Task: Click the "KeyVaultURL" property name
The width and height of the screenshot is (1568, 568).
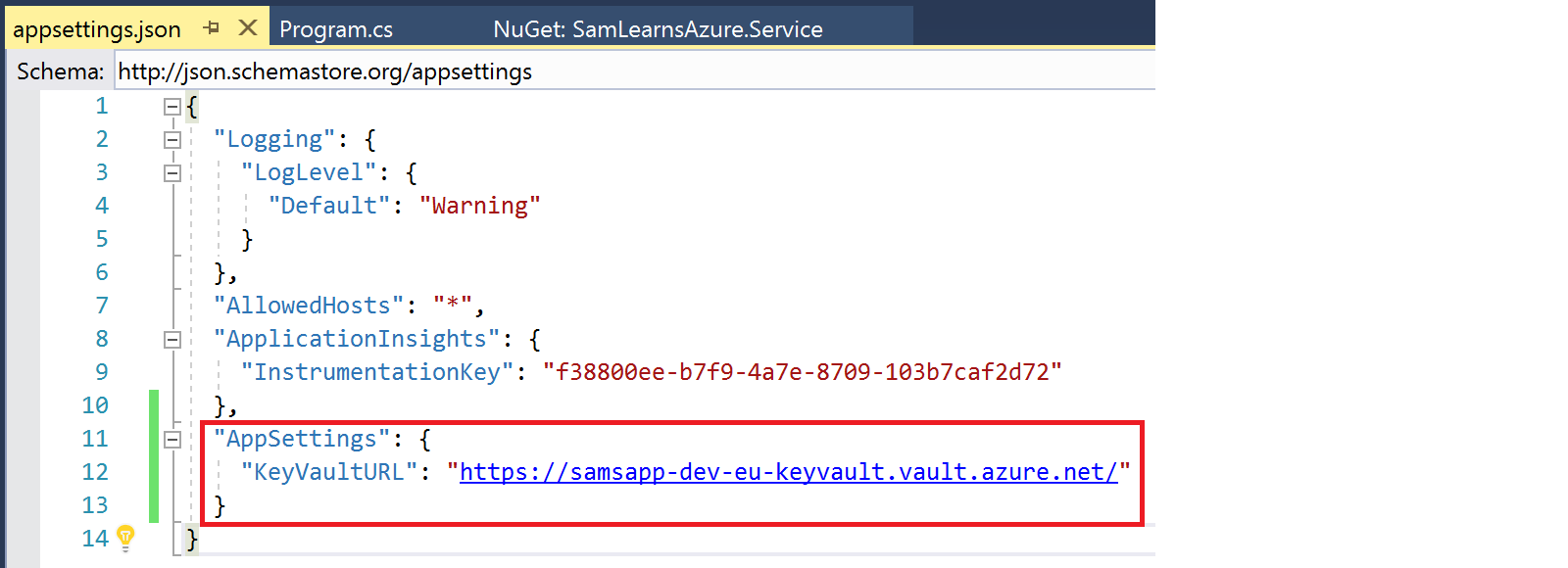Action: click(x=329, y=472)
